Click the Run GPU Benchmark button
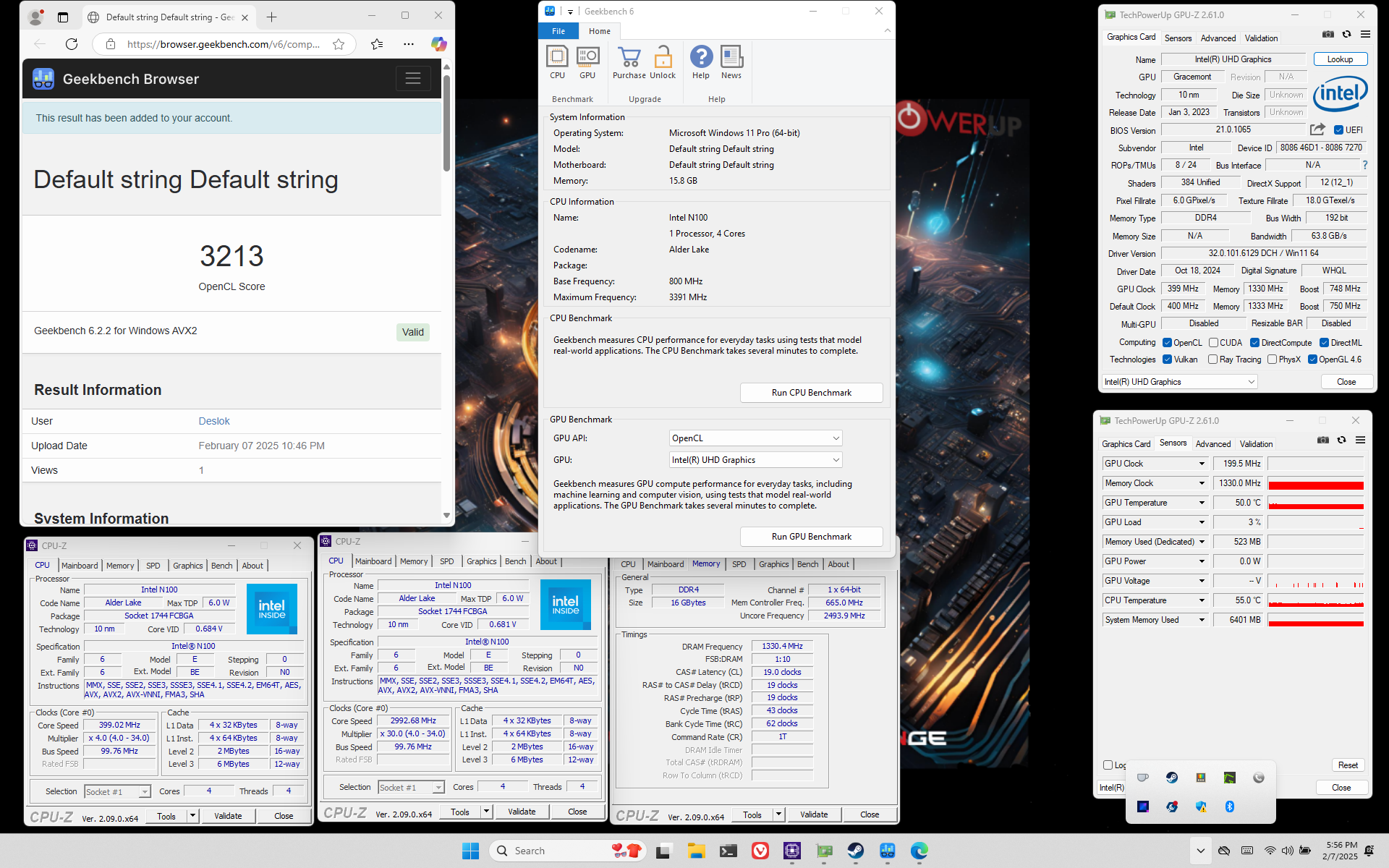The width and height of the screenshot is (1389, 868). point(811,537)
